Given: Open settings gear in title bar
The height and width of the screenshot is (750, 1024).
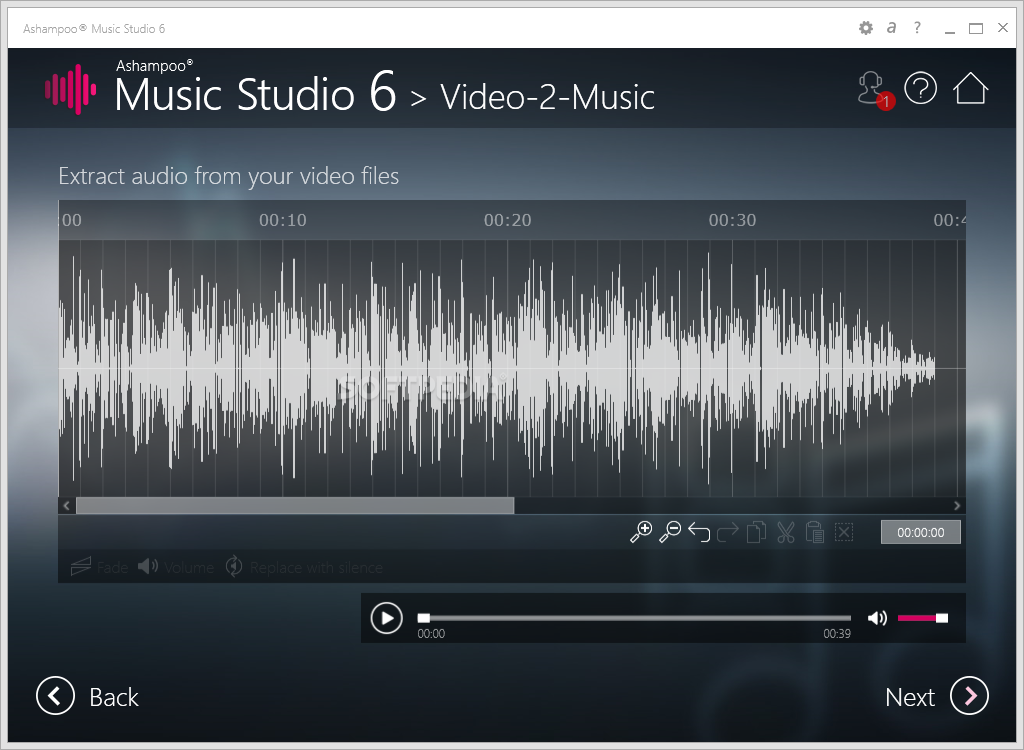Looking at the screenshot, I should (865, 28).
